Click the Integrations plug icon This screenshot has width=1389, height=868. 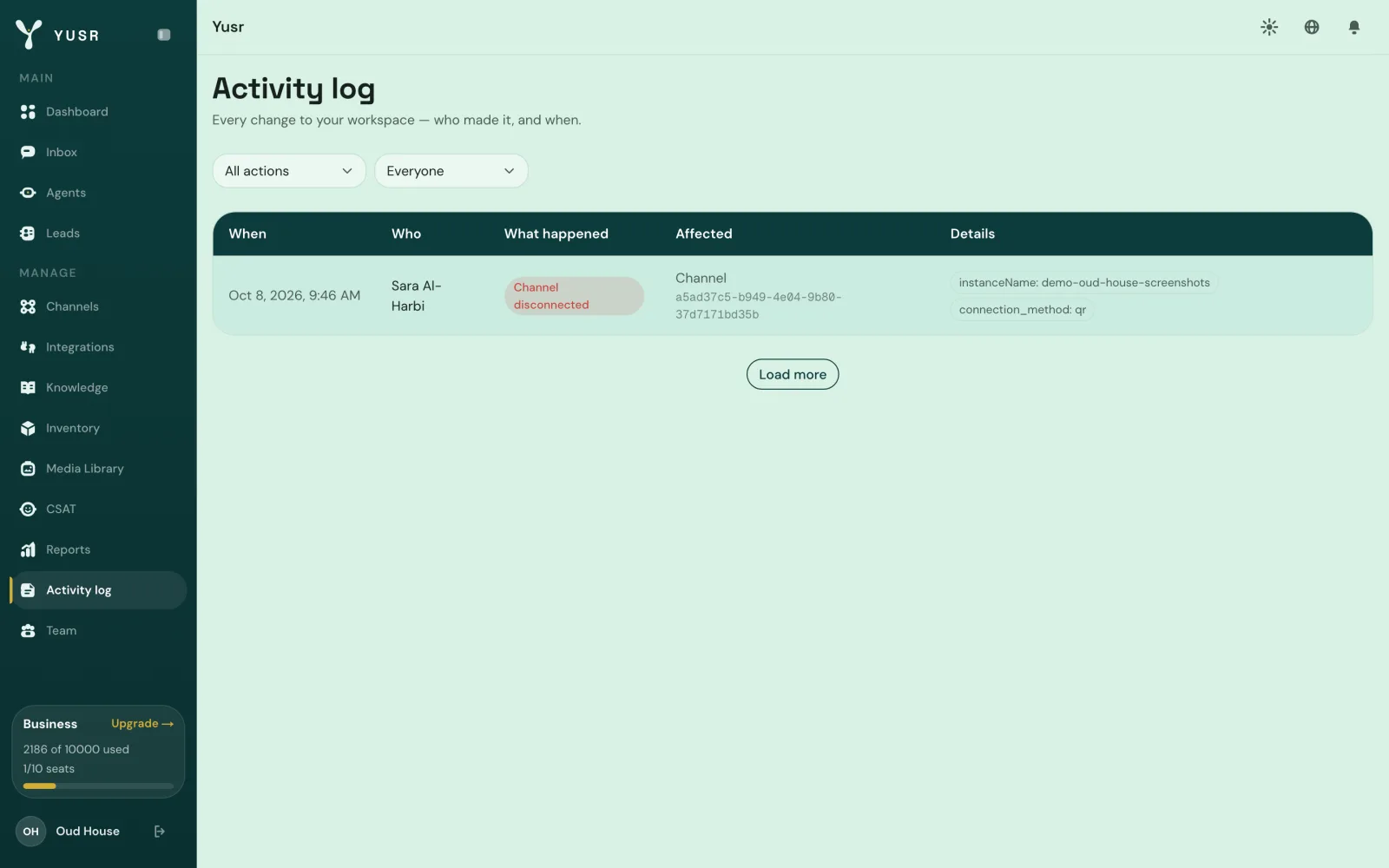28,347
